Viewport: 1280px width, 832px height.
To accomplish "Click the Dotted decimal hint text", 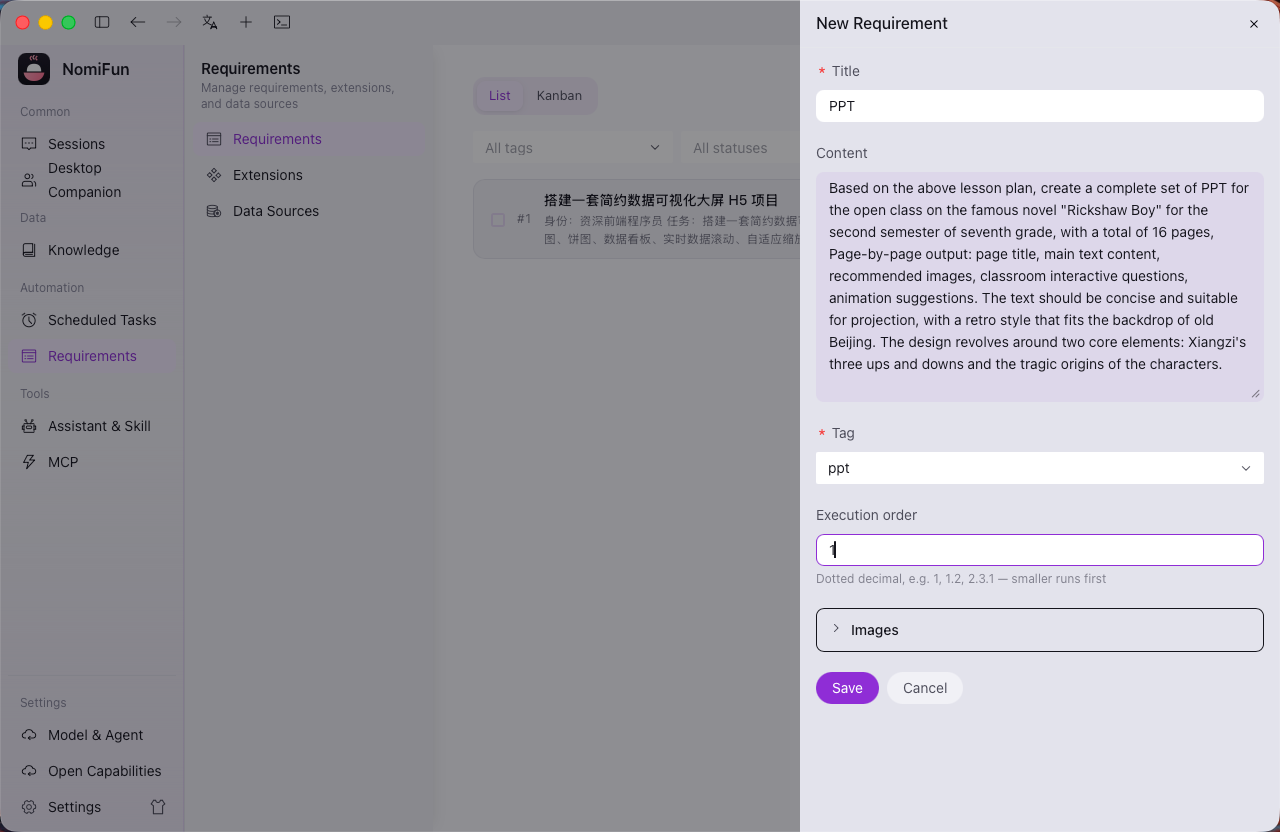I will click(x=961, y=579).
